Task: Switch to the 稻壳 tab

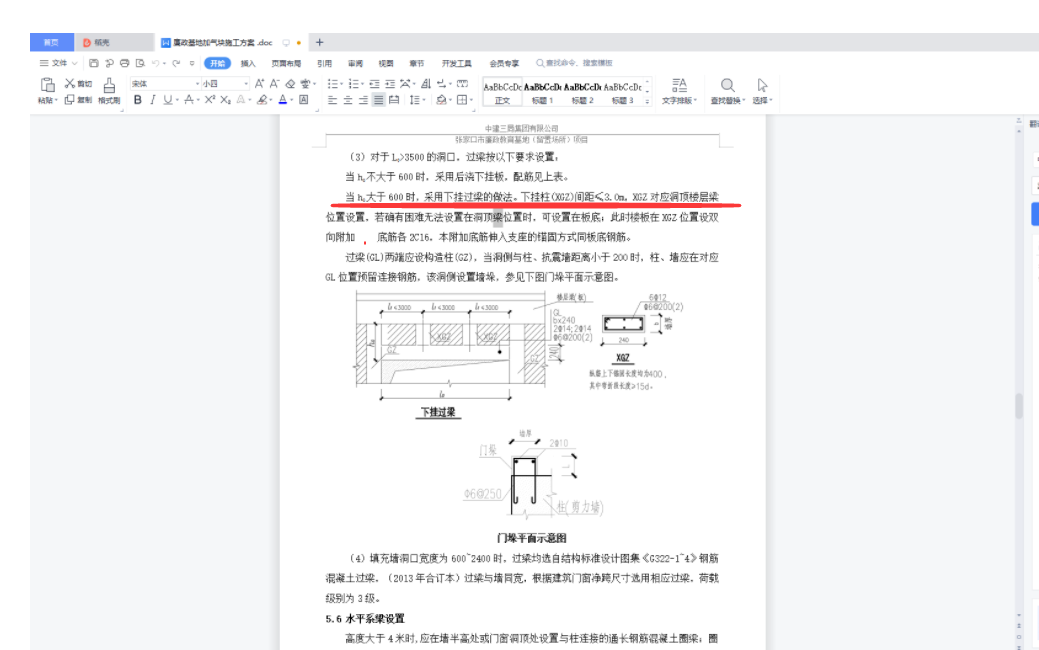Action: click(114, 42)
